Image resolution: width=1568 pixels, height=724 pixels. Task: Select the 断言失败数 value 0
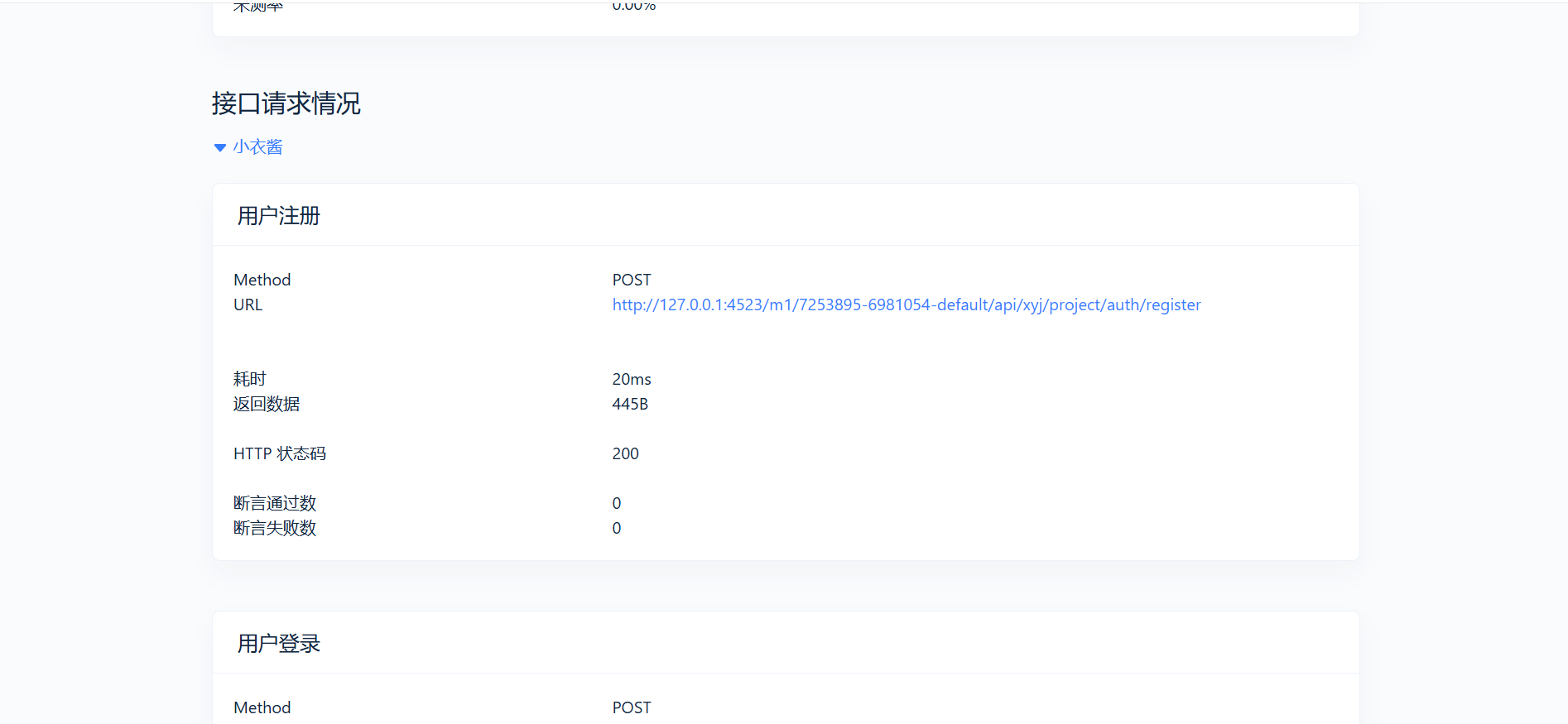(617, 528)
